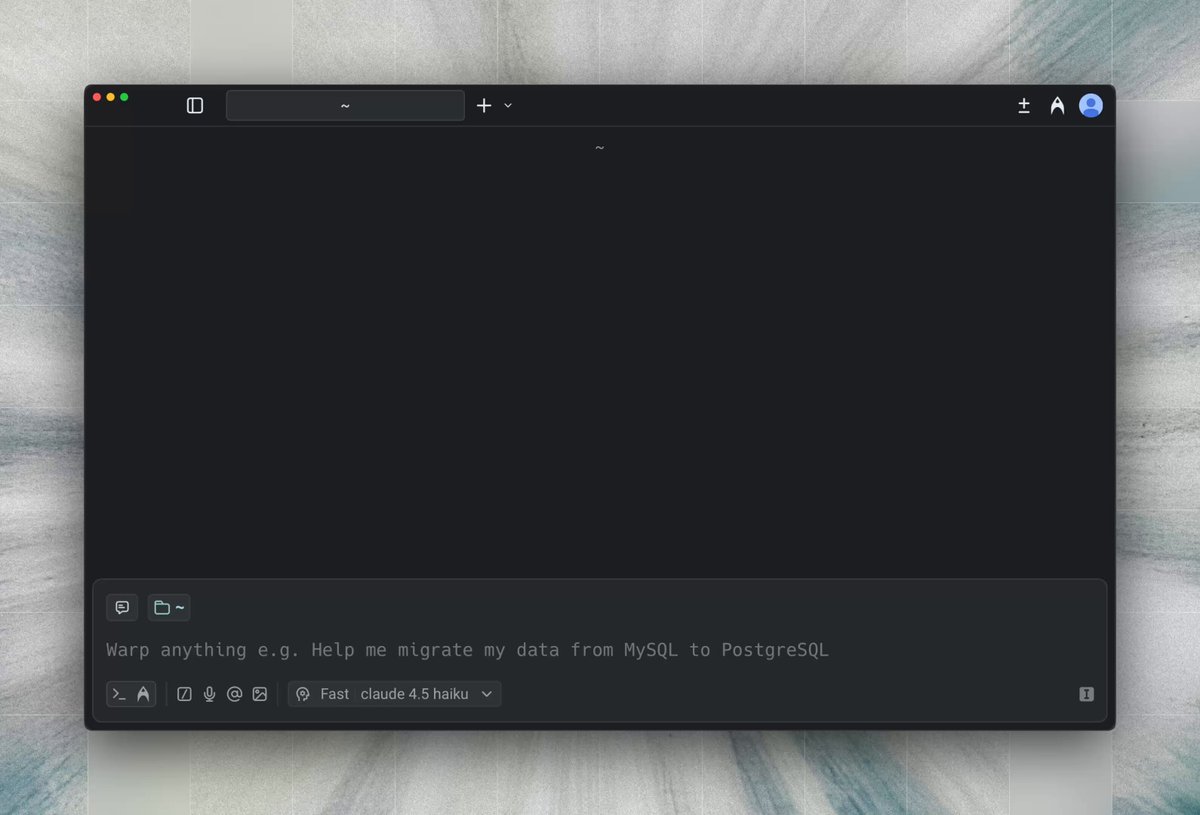
Task: Open the plus-minus code review icon
Action: tap(1024, 105)
